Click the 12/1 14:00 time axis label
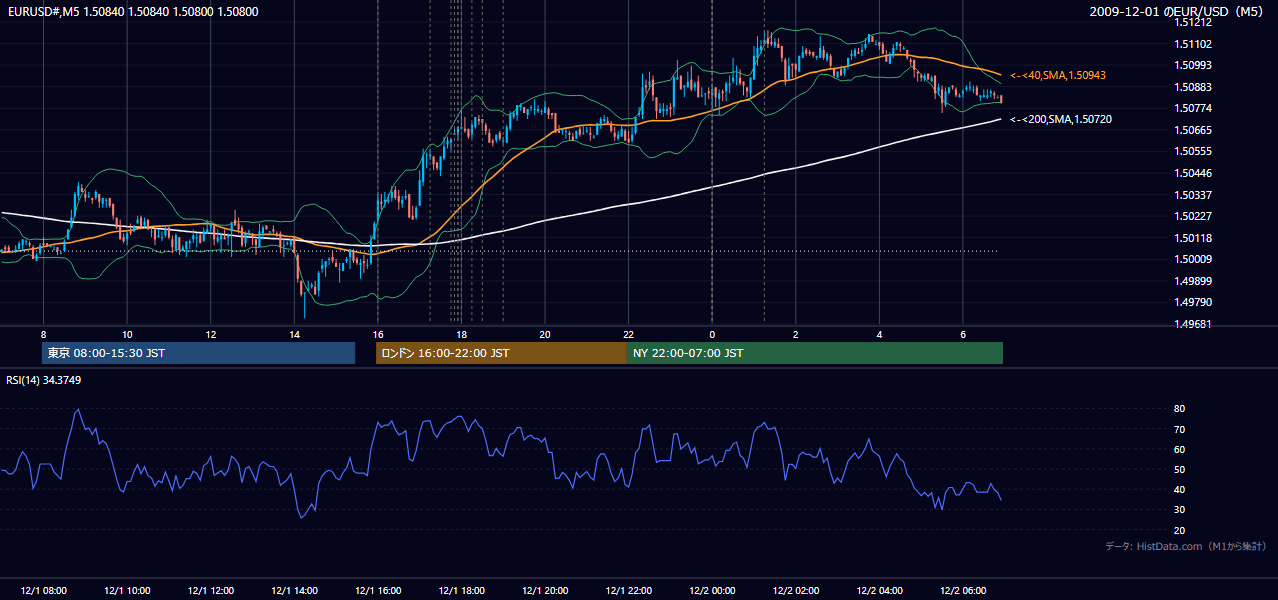1278x600 pixels. click(294, 591)
